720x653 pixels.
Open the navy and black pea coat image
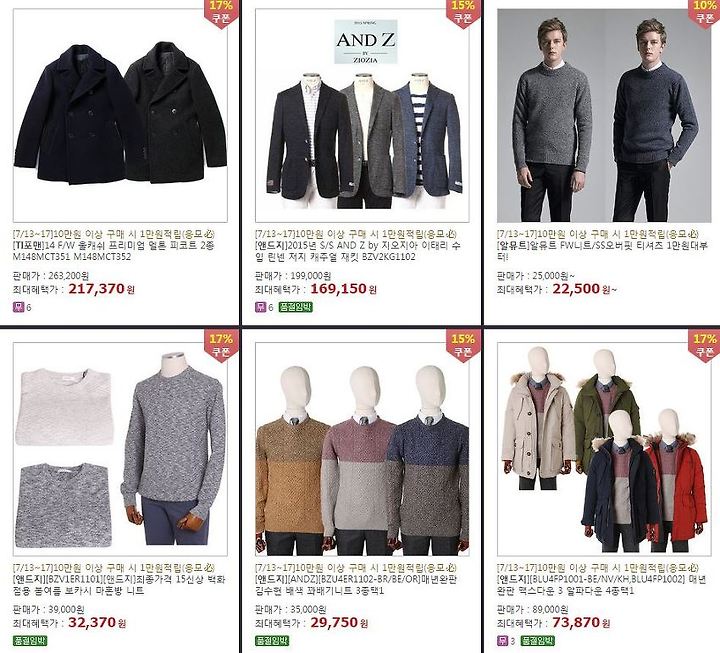[x=120, y=115]
